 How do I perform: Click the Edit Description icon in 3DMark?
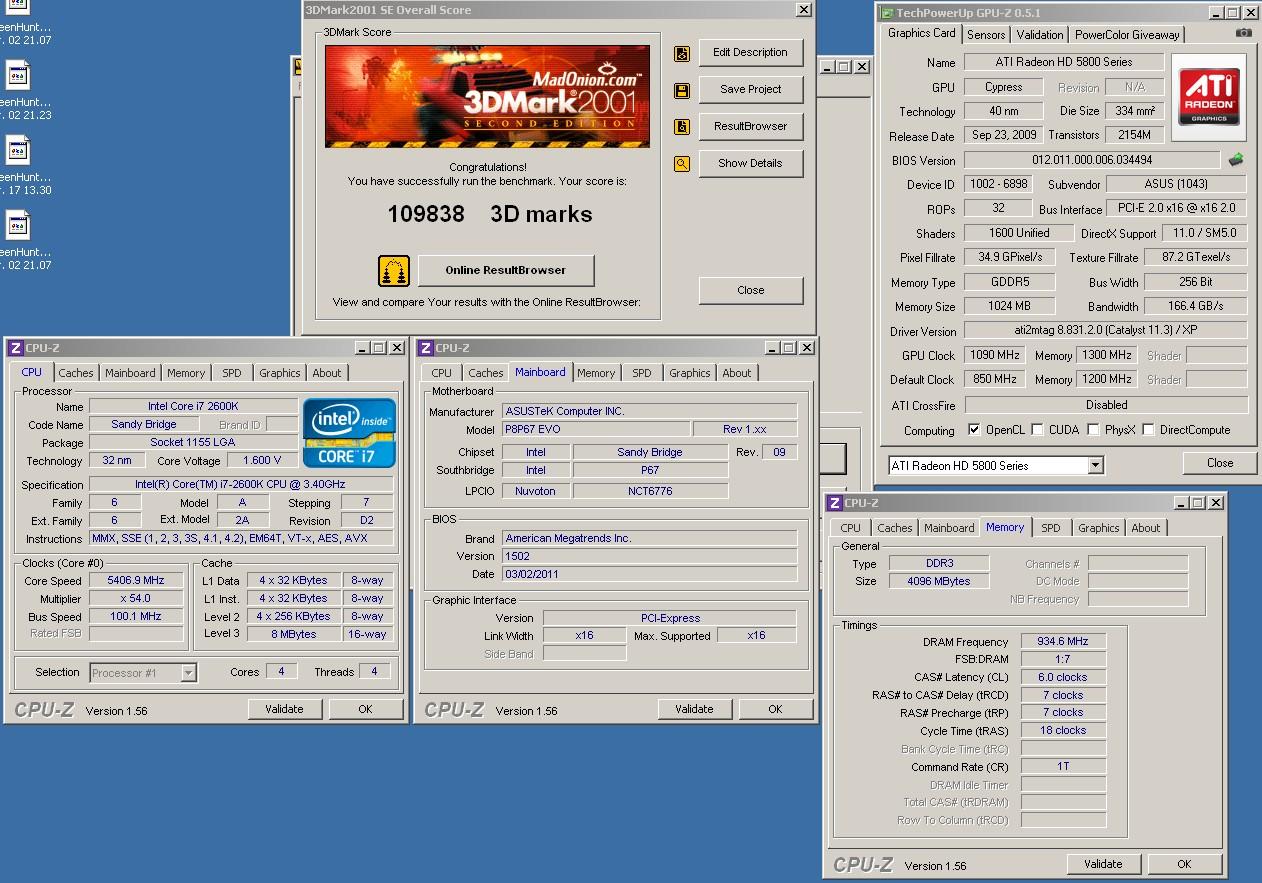click(x=682, y=53)
